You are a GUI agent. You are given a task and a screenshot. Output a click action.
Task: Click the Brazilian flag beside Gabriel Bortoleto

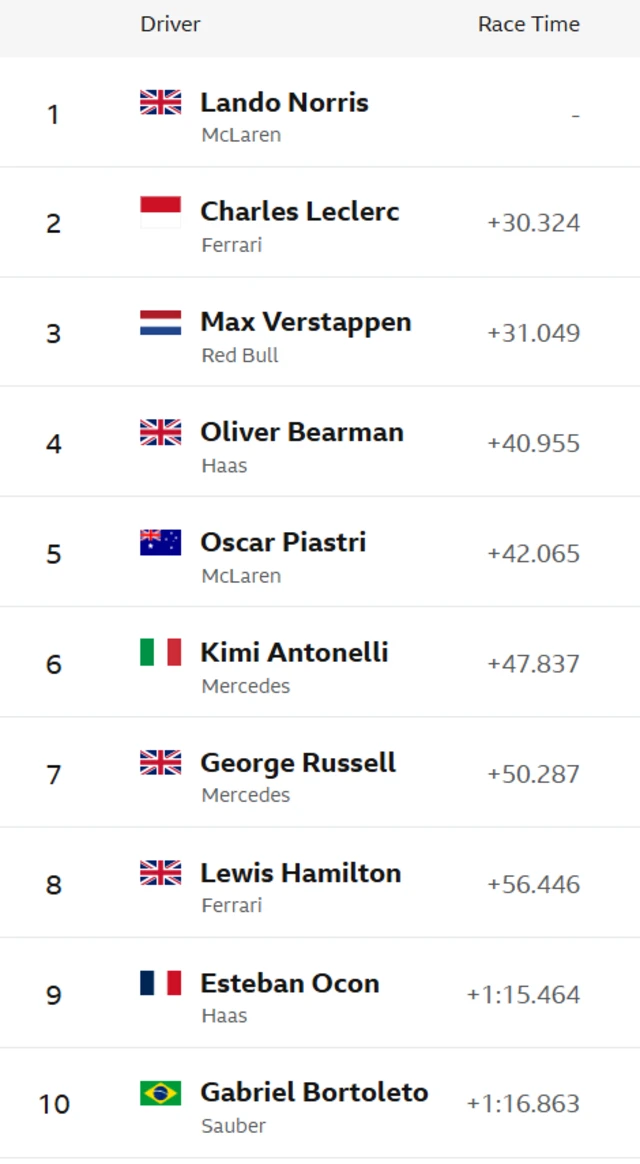(160, 1093)
